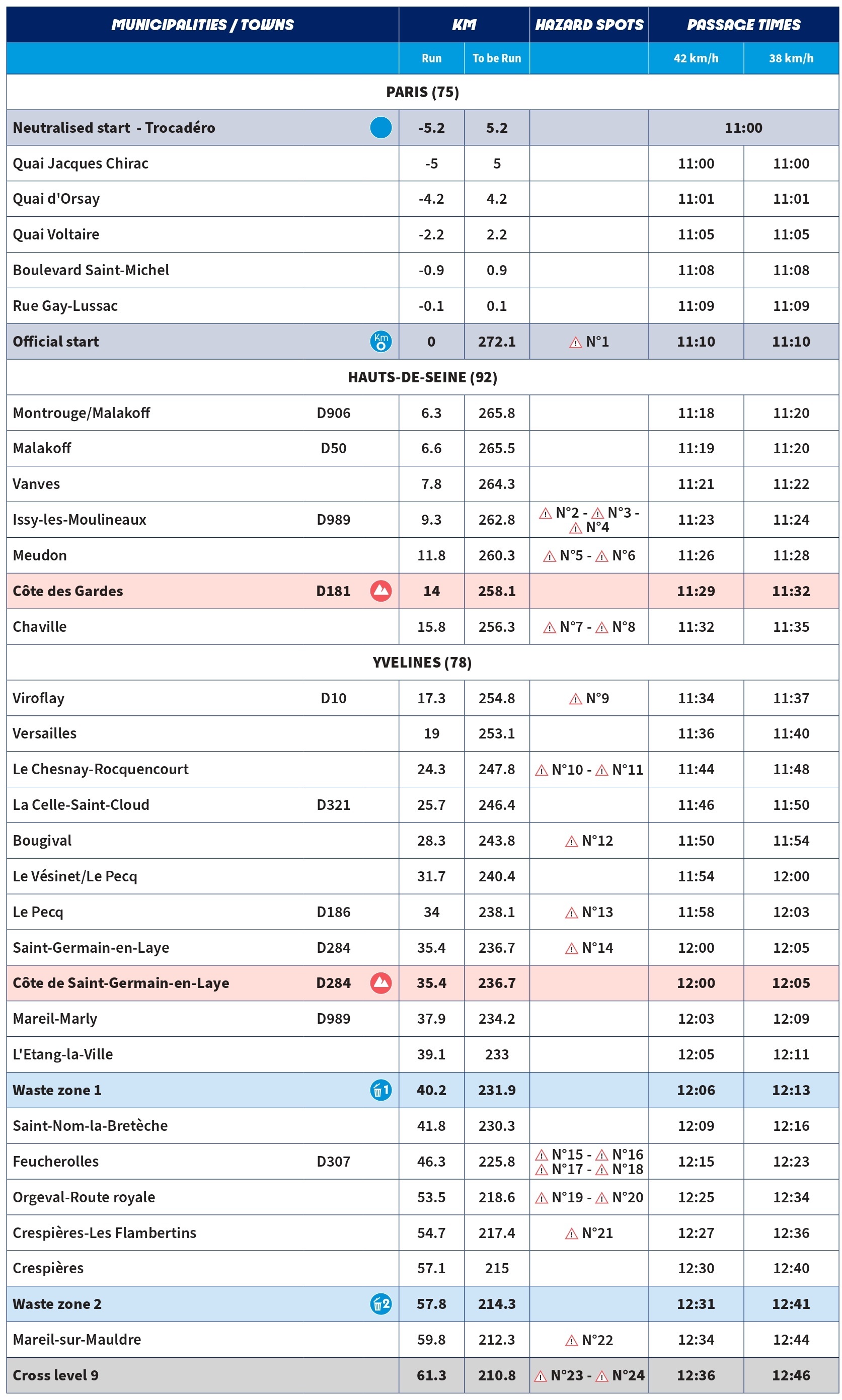Click the Versailles town name
Image resolution: width=842 pixels, height=1400 pixels.
44,733
